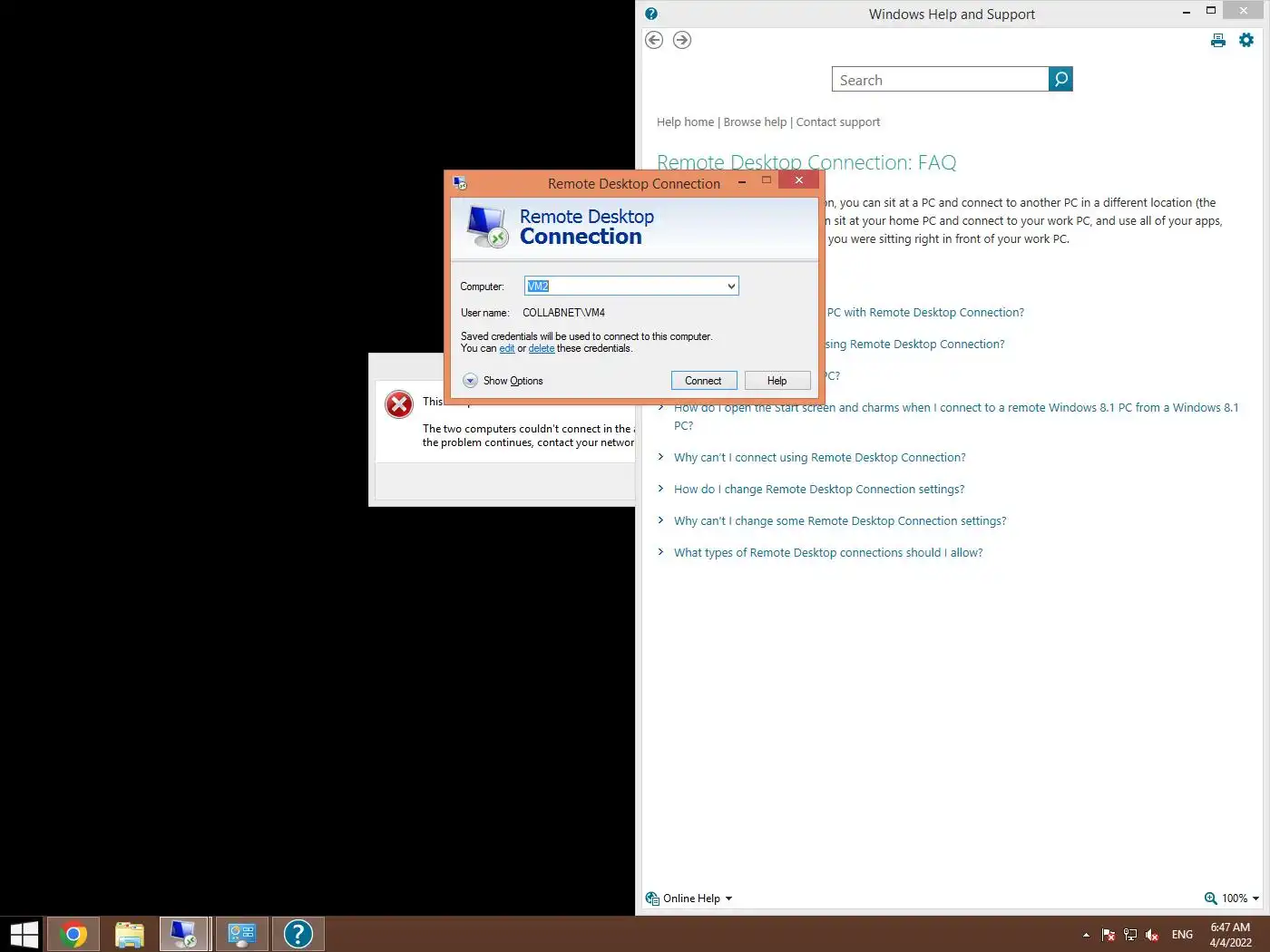
Task: Expand Show Options in Remote Desktop
Action: click(503, 381)
